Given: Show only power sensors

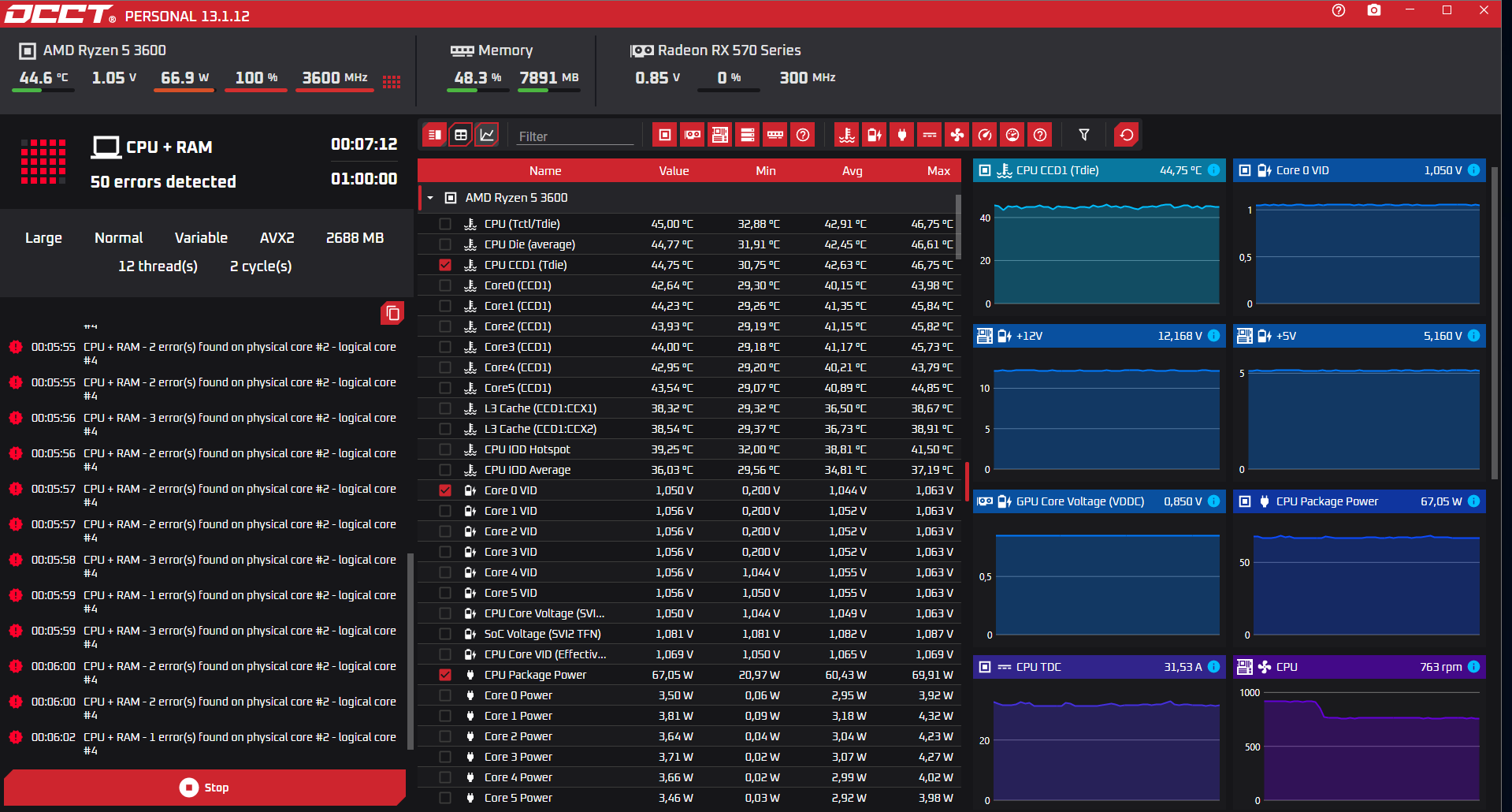Looking at the screenshot, I should (902, 135).
